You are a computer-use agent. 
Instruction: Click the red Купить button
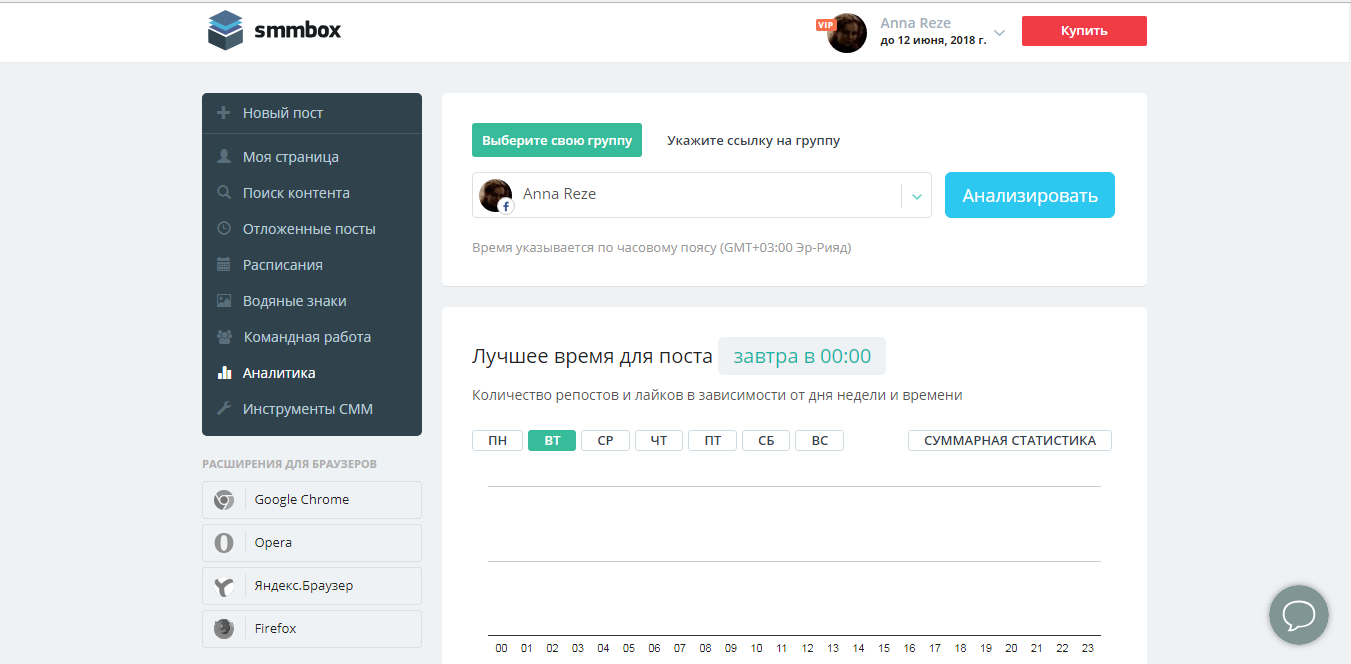[1084, 30]
